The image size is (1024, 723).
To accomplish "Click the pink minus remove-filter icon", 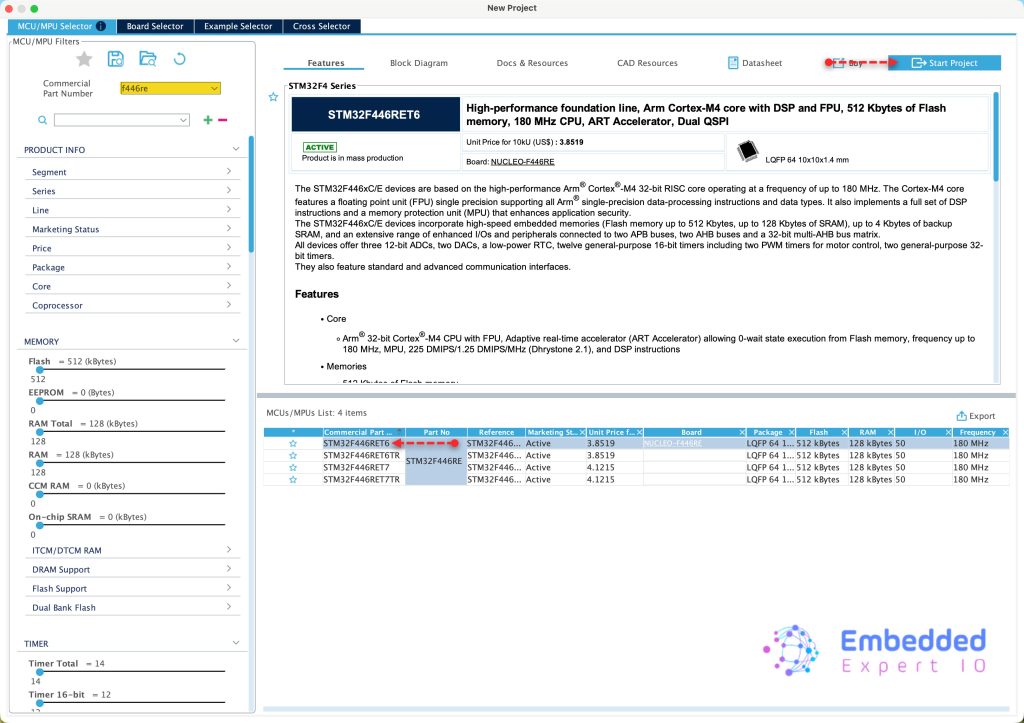I will [x=222, y=120].
